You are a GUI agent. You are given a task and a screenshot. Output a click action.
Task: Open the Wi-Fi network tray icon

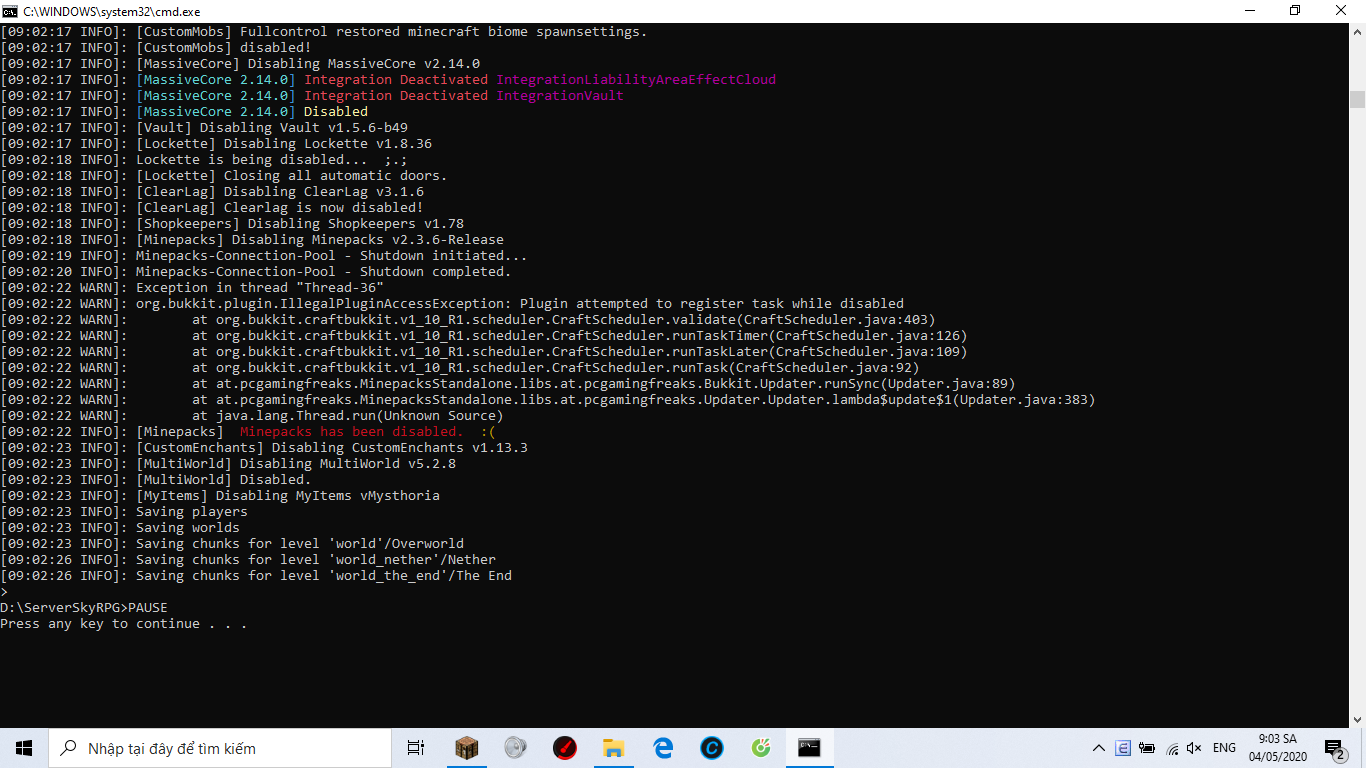pyautogui.click(x=1170, y=748)
